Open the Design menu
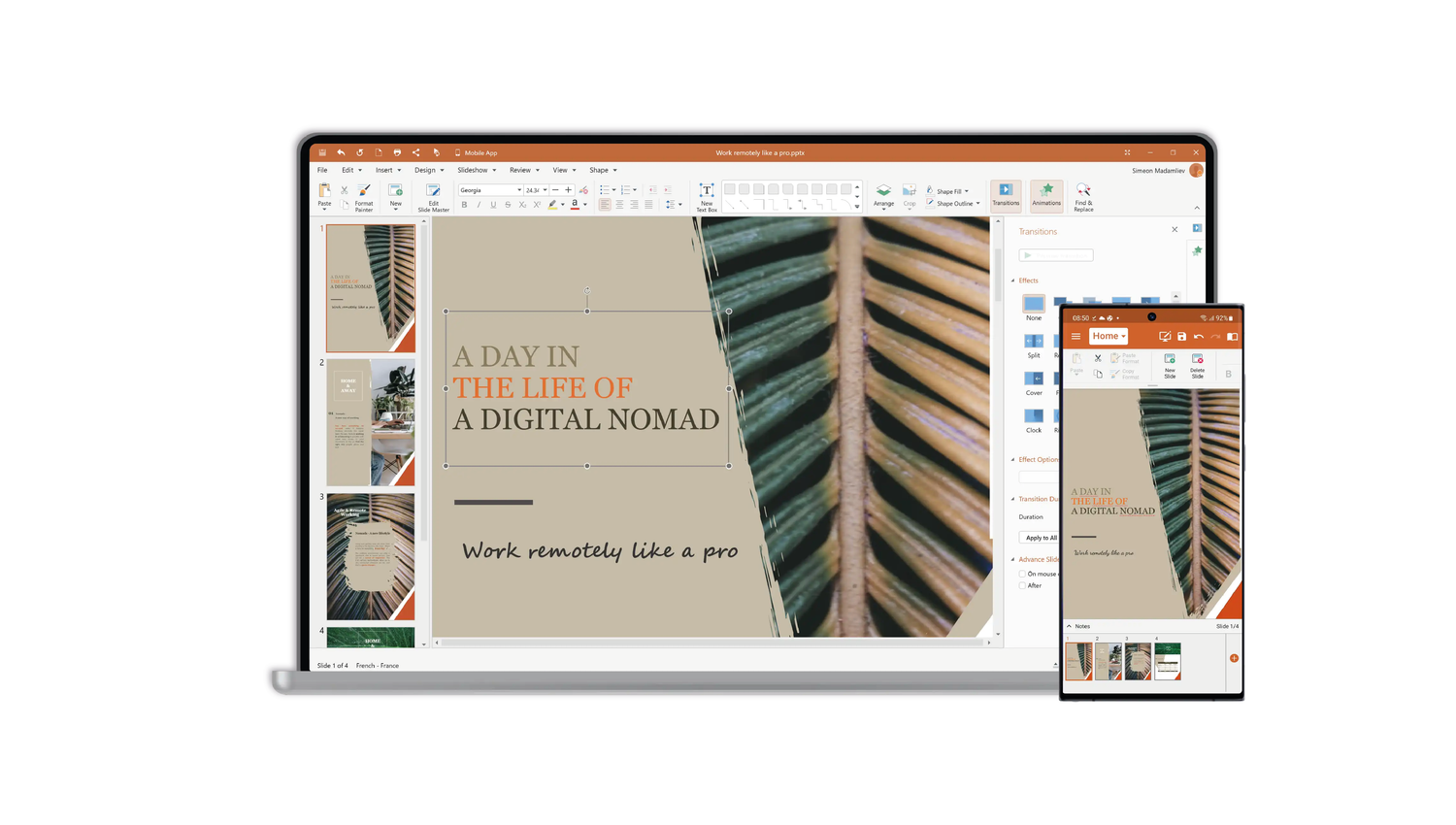The width and height of the screenshot is (1456, 825). click(428, 170)
